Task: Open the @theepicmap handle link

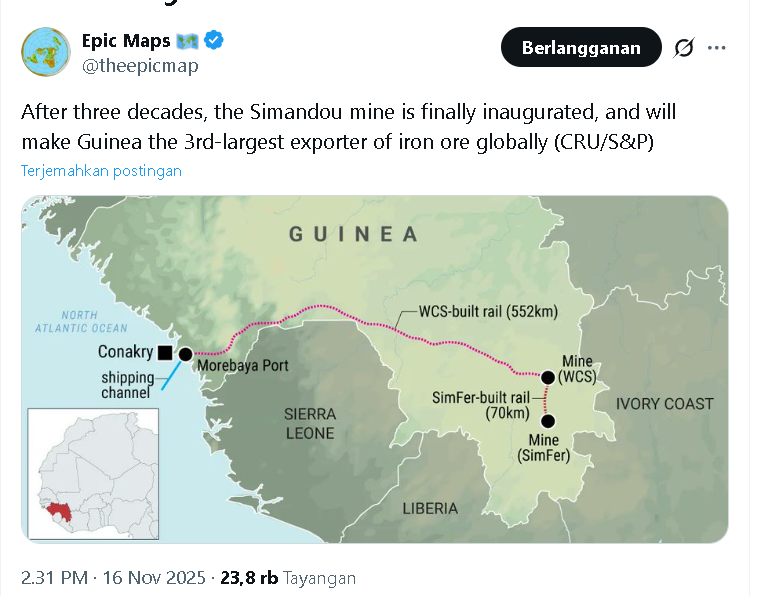Action: point(140,66)
